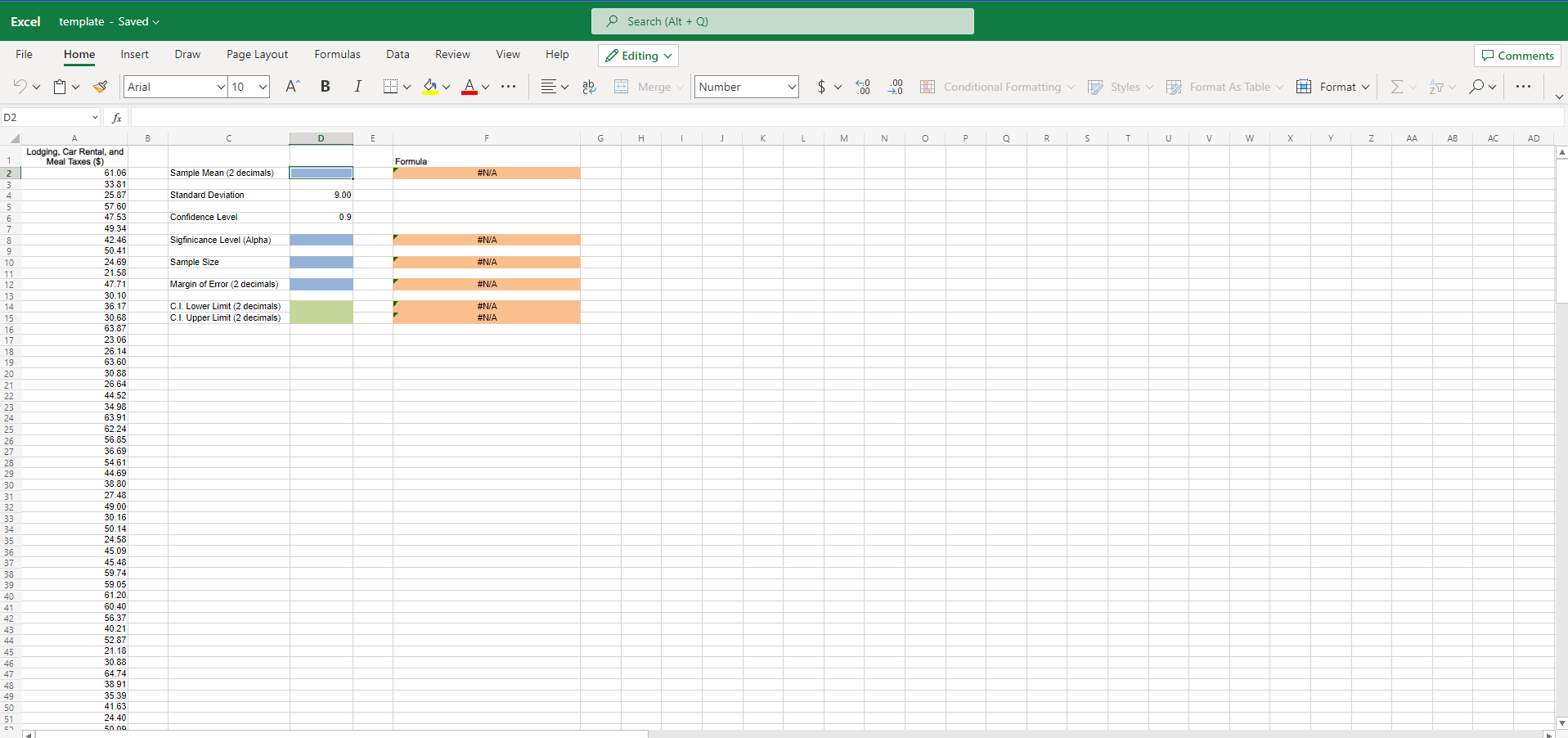Click the Format As Table icon

[x=1175, y=87]
